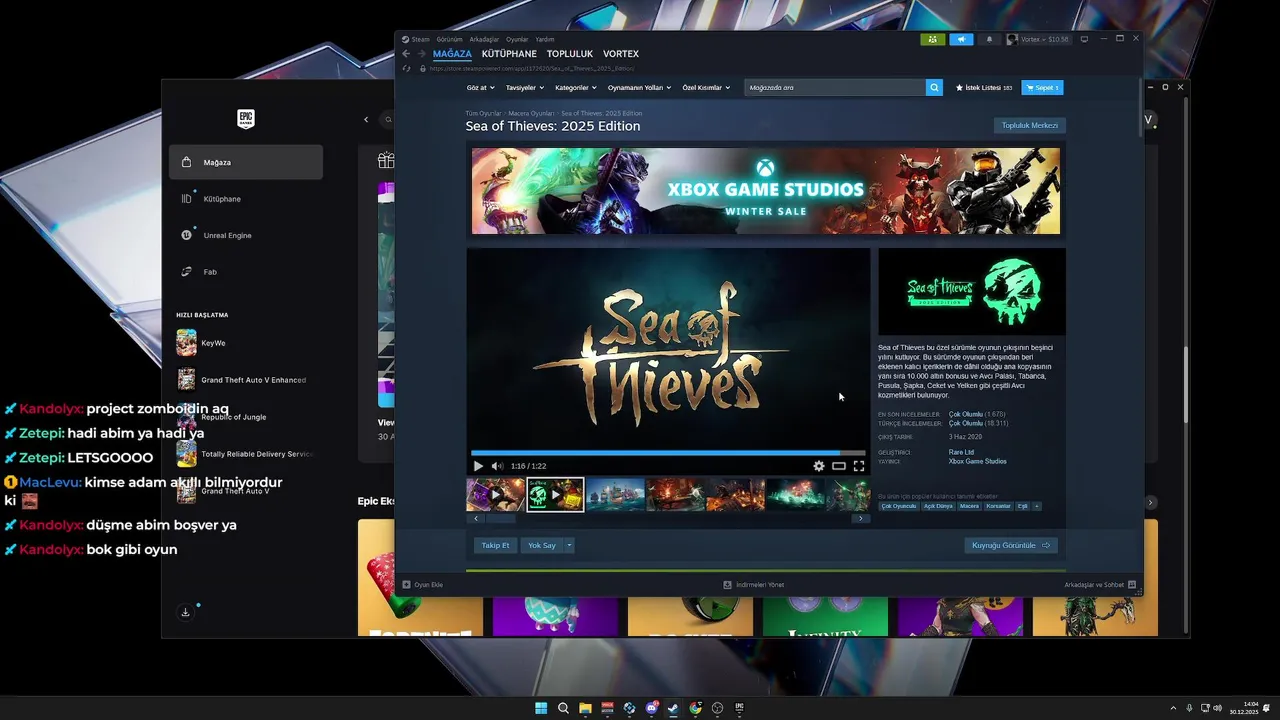The height and width of the screenshot is (720, 1280).
Task: Select the Çok Oyunculu tag
Action: click(x=898, y=506)
